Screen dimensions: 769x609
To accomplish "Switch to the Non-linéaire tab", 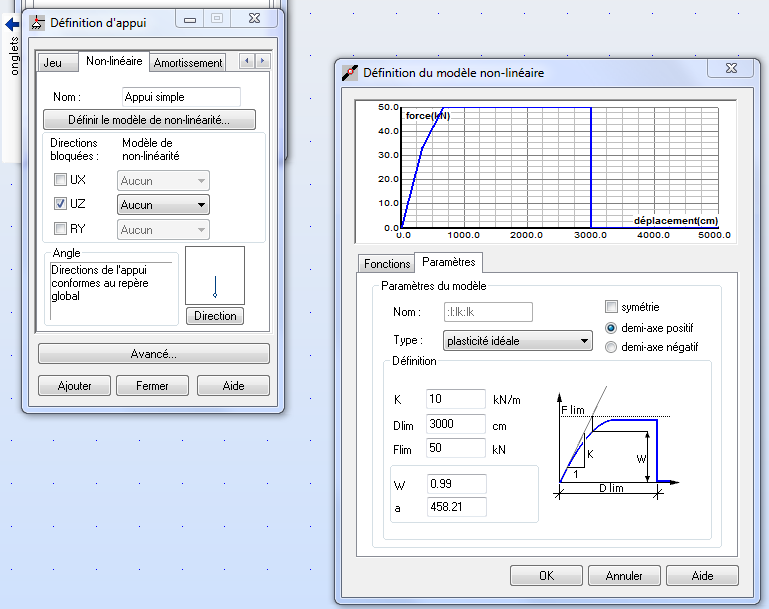I will 114,61.
